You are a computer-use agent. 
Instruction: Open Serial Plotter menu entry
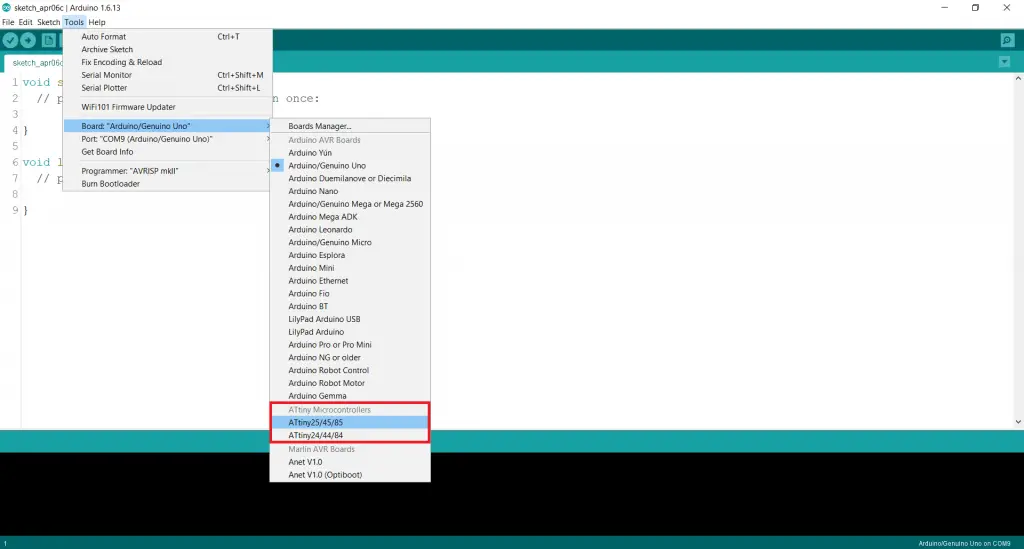coord(167,87)
